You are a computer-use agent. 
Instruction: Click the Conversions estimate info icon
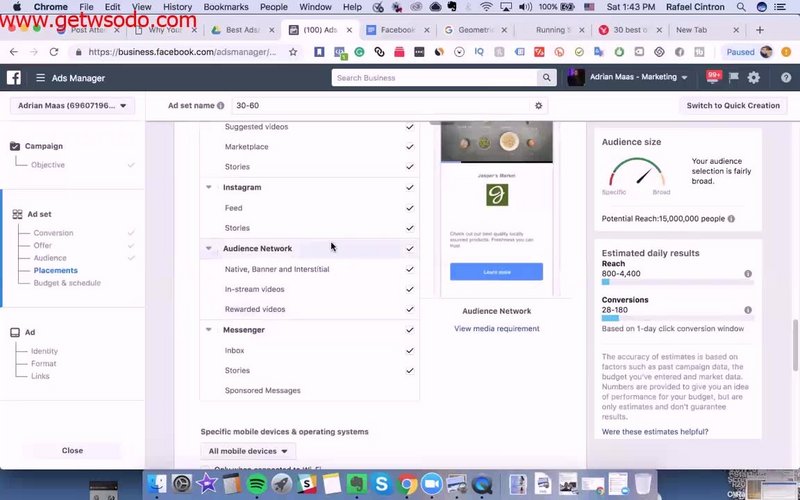pos(747,310)
